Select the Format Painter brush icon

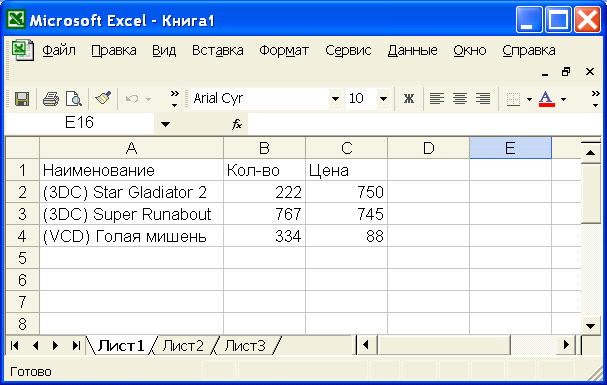[x=103, y=99]
